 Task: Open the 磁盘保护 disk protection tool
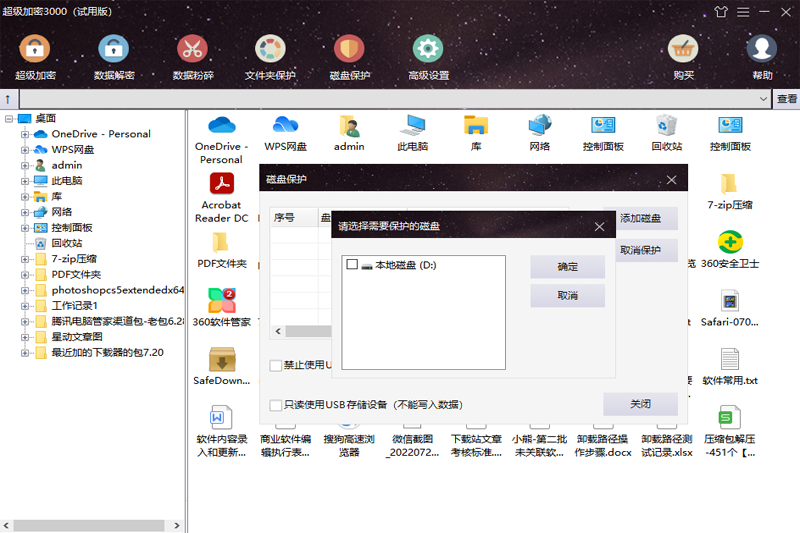pyautogui.click(x=349, y=57)
